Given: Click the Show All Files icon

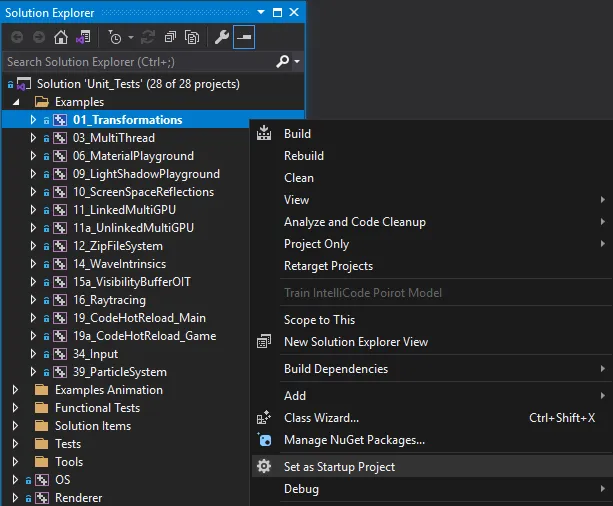Looking at the screenshot, I should 191,37.
